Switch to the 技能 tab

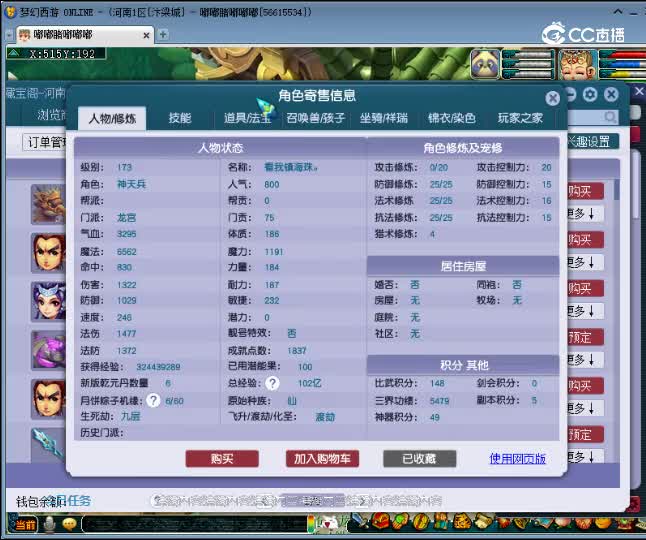click(180, 118)
